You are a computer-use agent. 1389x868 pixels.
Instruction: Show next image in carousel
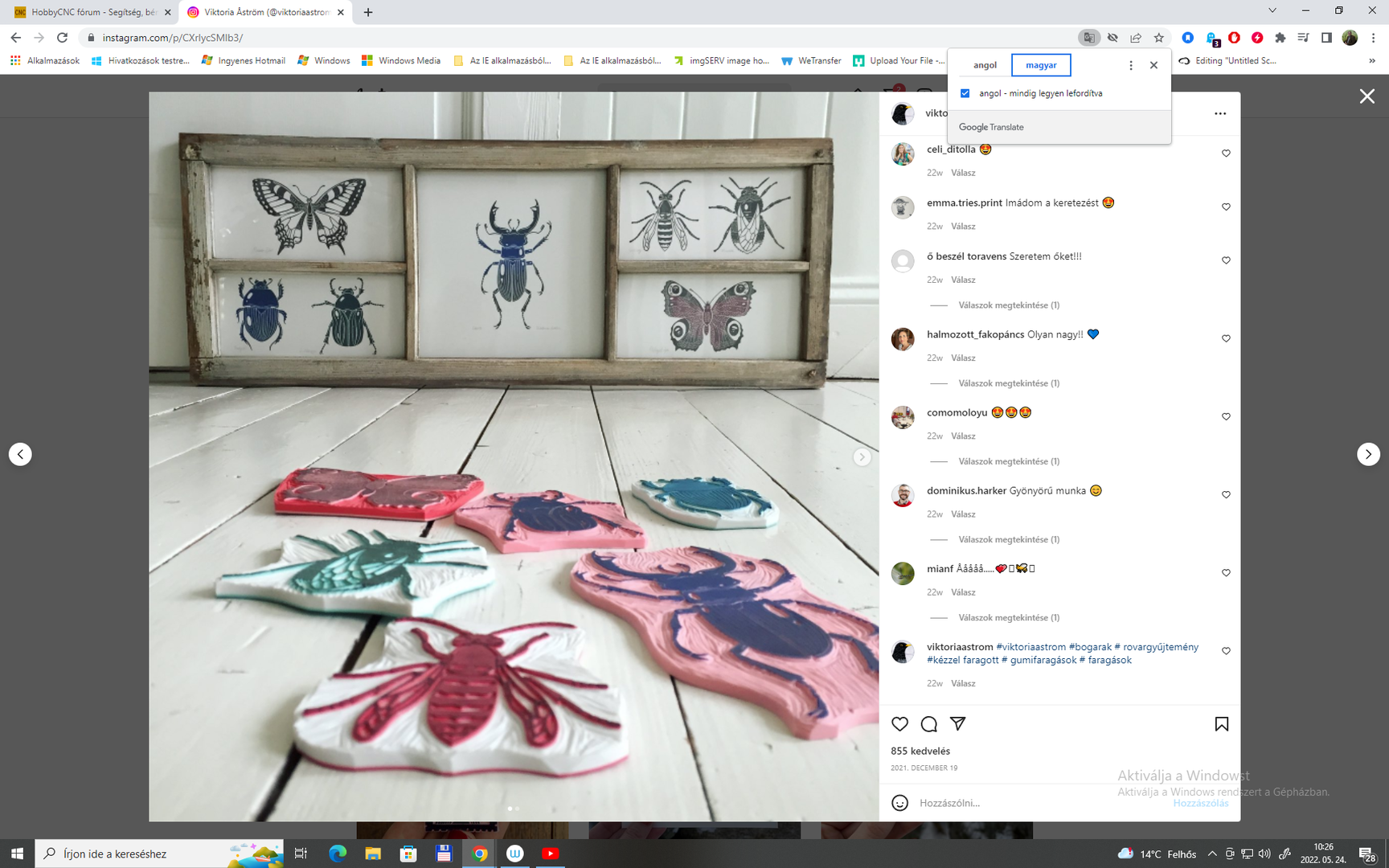[862, 457]
